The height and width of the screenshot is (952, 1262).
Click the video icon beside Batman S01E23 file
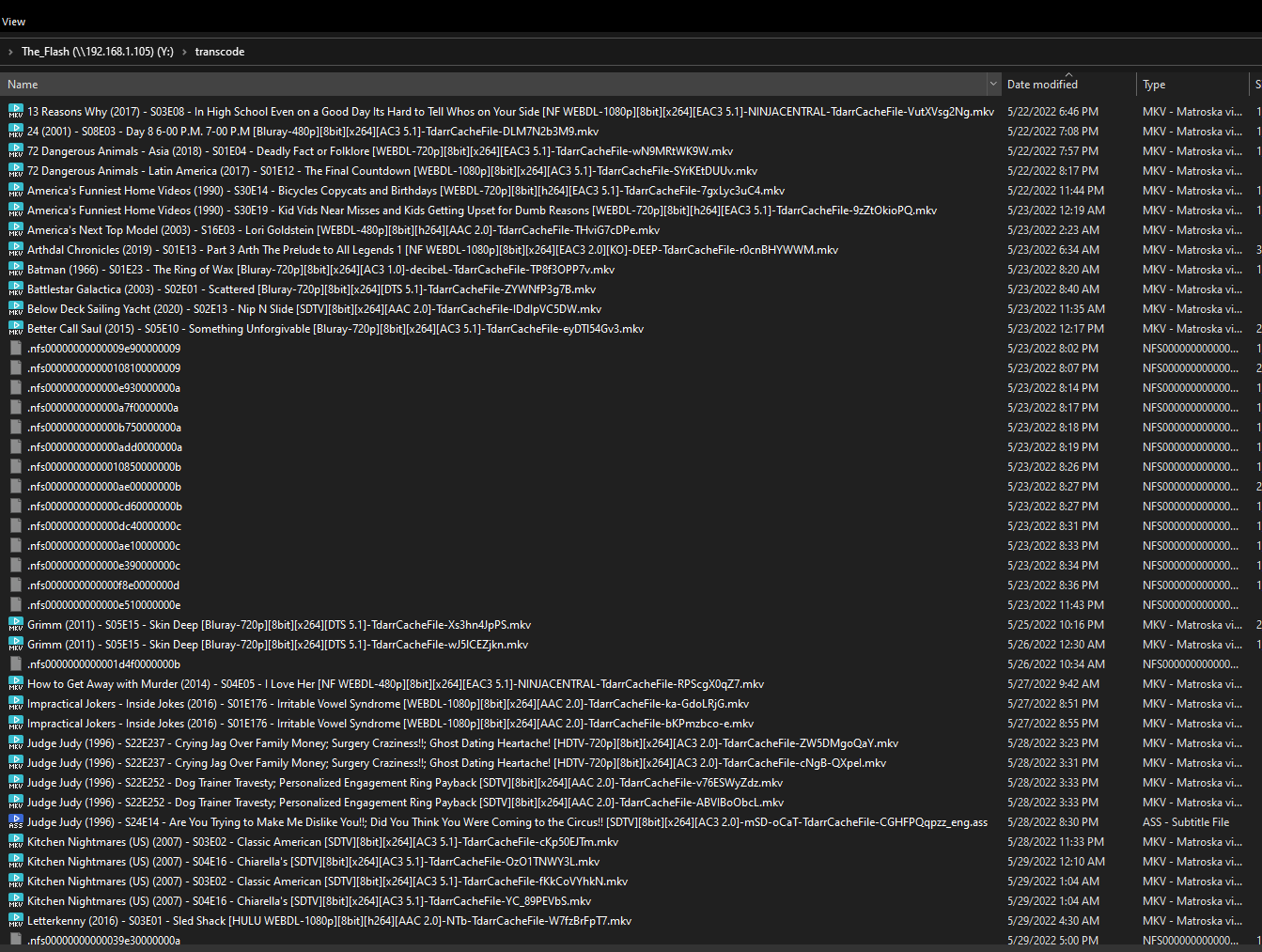point(16,269)
